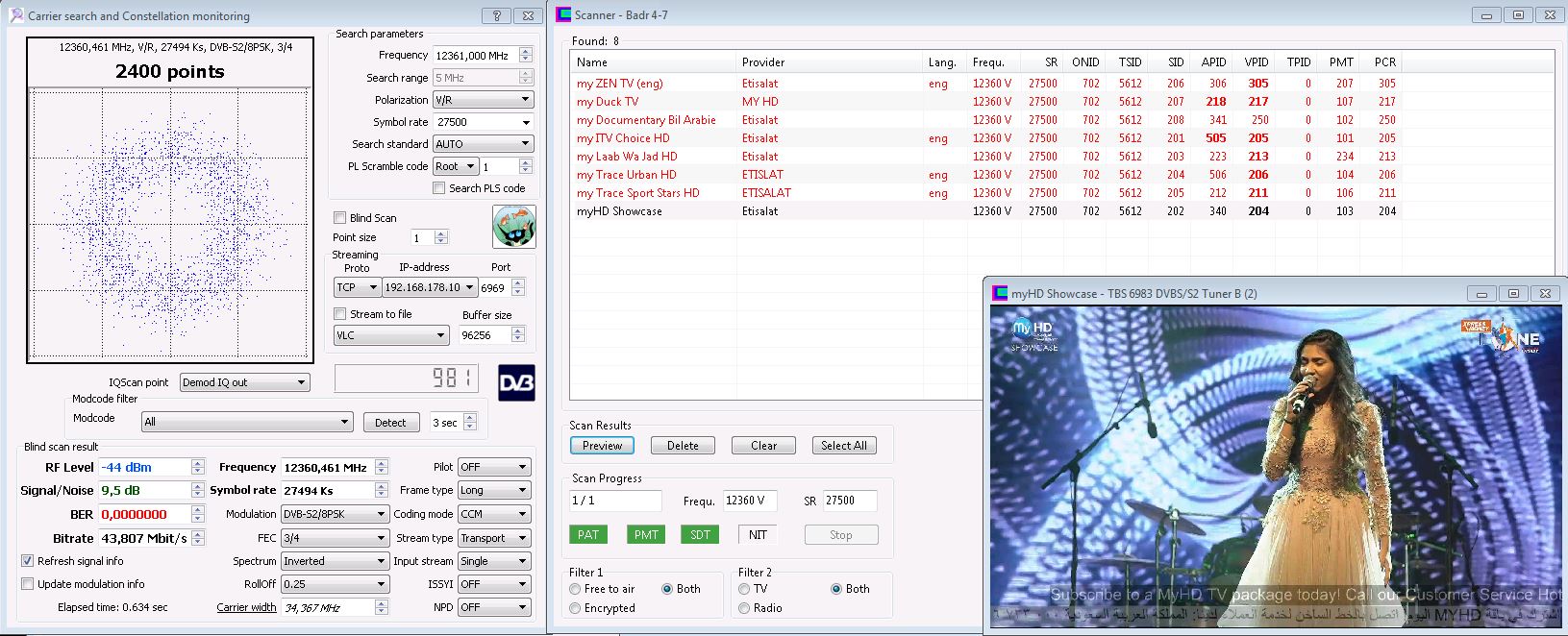Click the Port number spinner
Image resolution: width=1568 pixels, height=636 pixels.
[518, 287]
